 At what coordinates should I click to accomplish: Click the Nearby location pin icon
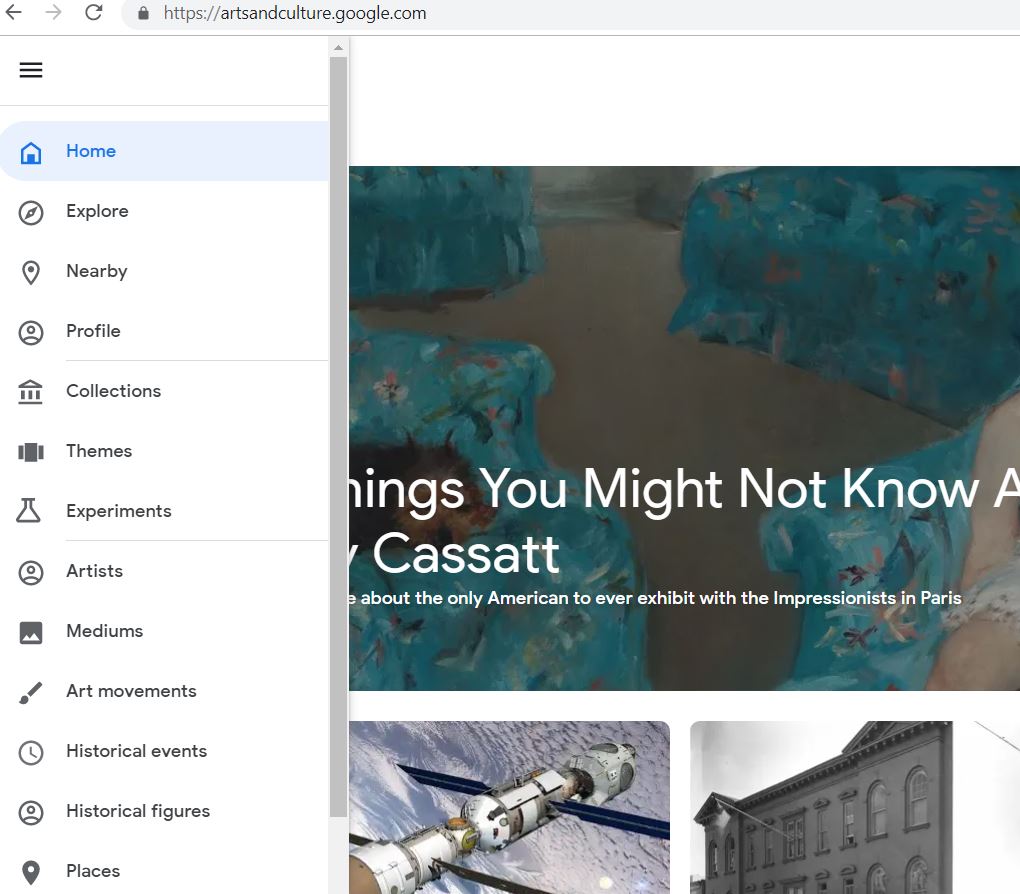(31, 272)
